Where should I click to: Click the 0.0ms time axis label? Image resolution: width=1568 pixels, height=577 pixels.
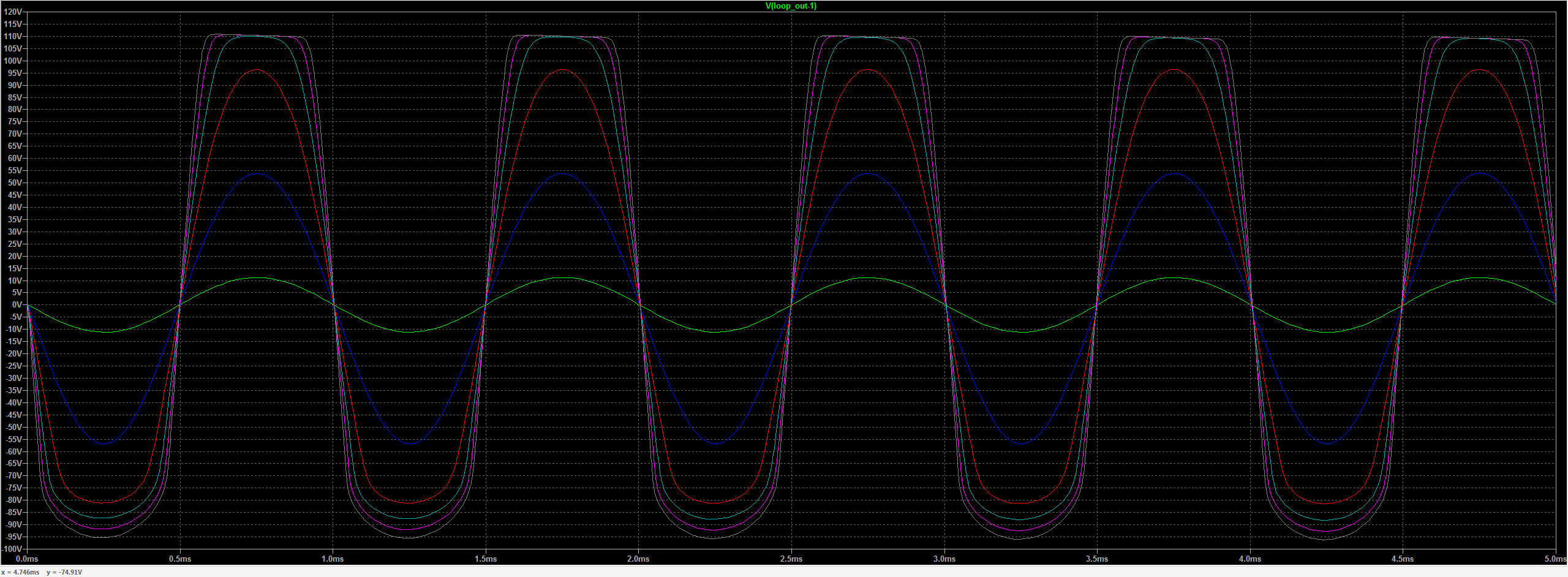[27, 559]
